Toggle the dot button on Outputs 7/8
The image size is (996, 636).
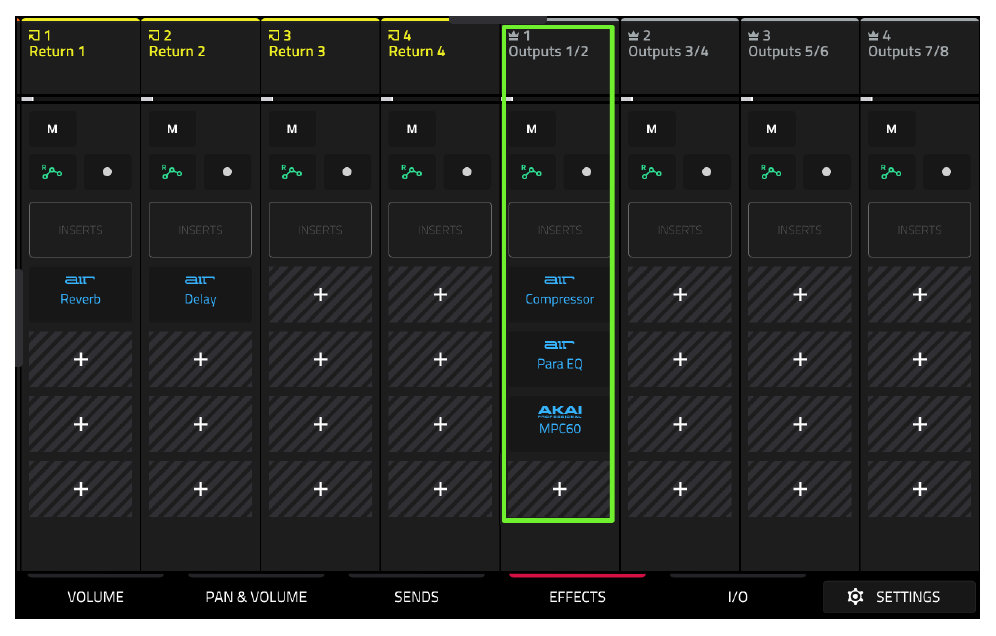(946, 172)
